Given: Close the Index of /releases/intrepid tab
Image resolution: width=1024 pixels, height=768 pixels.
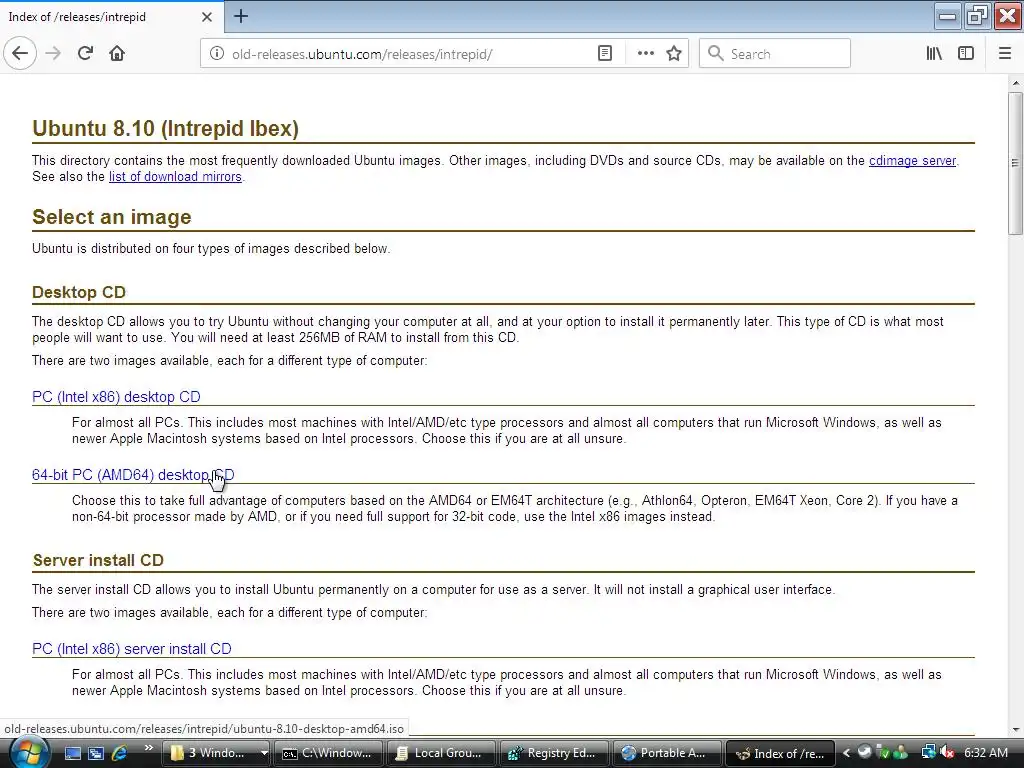Looking at the screenshot, I should (x=207, y=17).
